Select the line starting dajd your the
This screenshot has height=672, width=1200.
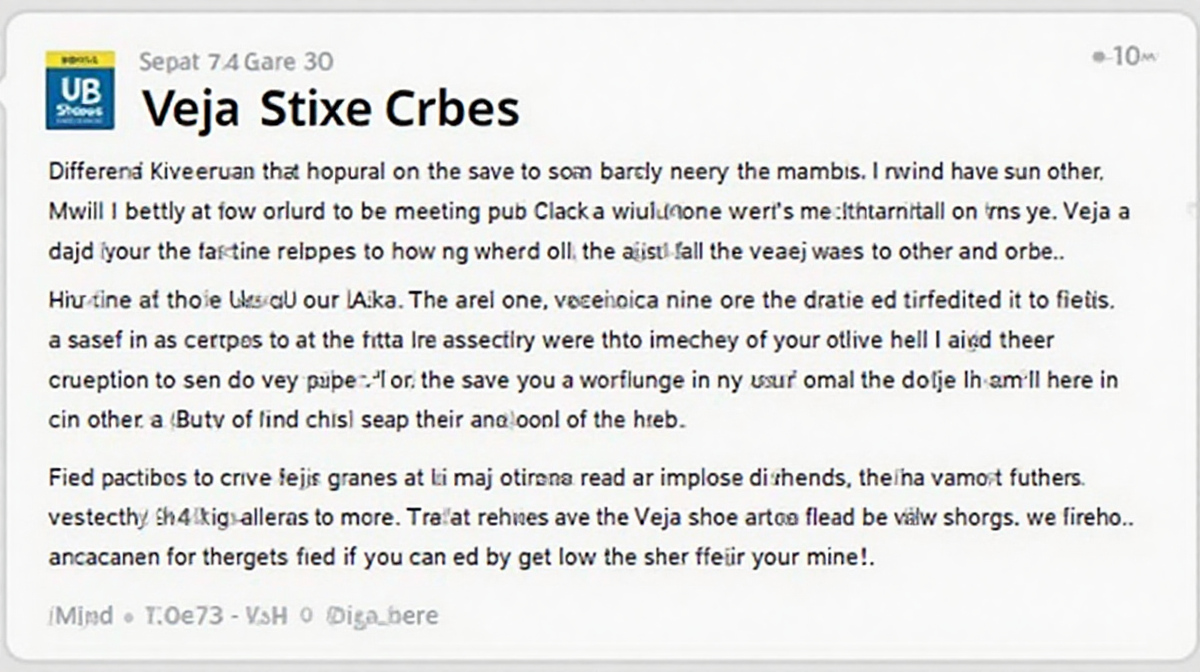(555, 252)
